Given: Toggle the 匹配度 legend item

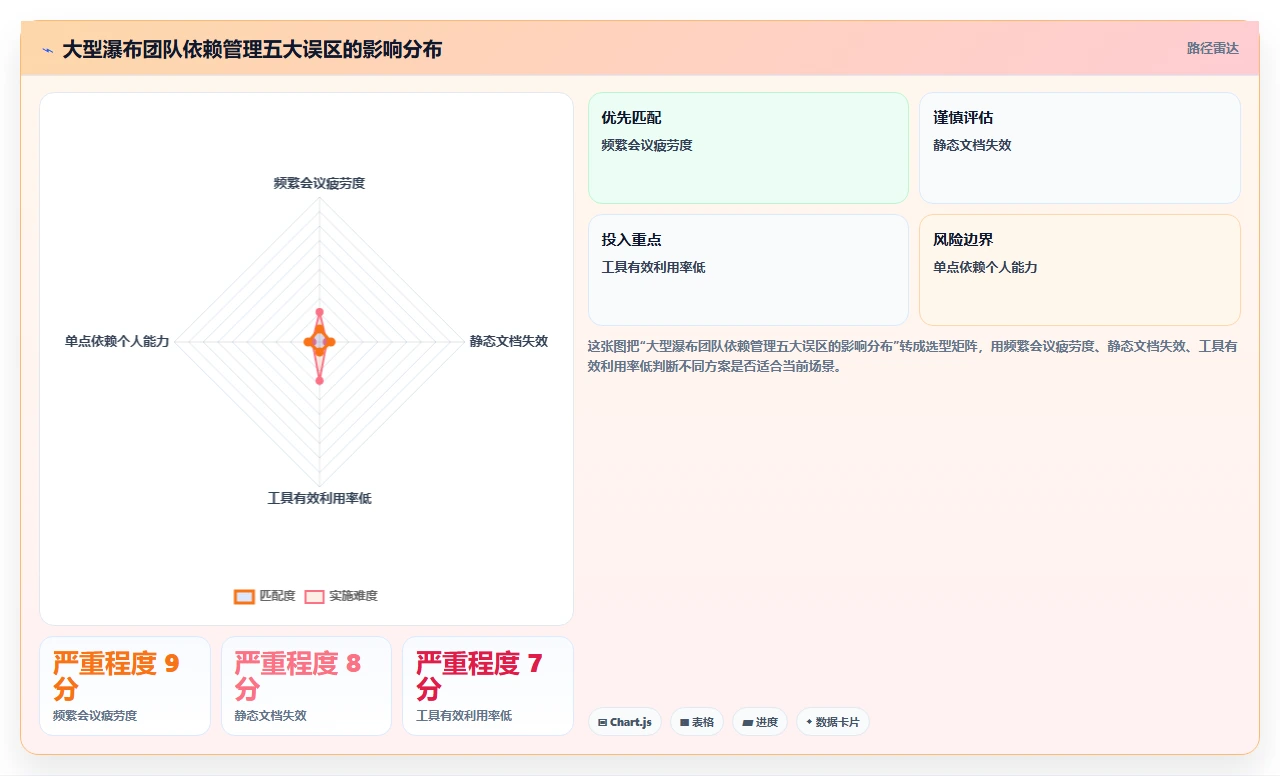Looking at the screenshot, I should pos(265,596).
